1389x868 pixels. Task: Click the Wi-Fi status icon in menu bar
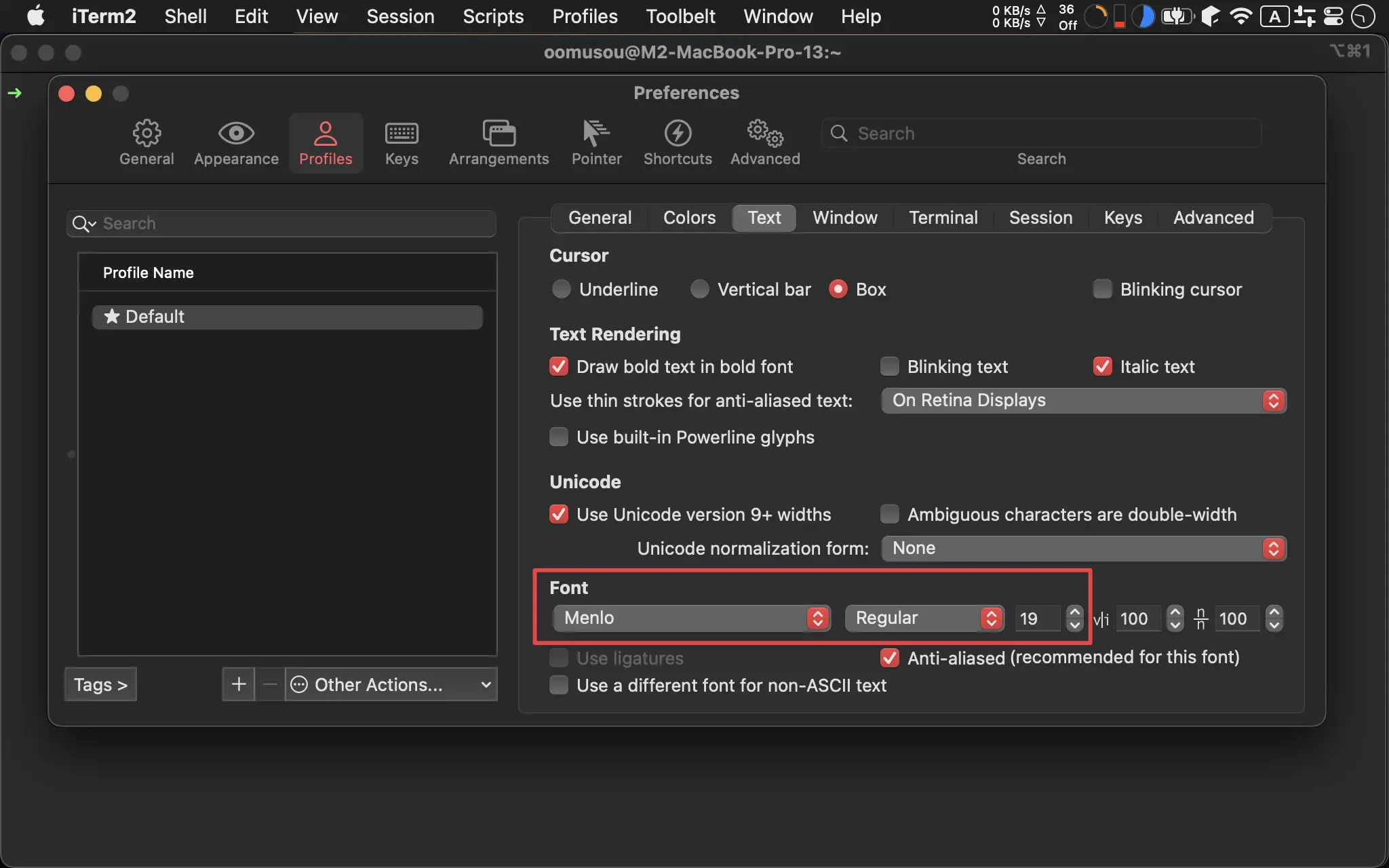(1240, 16)
